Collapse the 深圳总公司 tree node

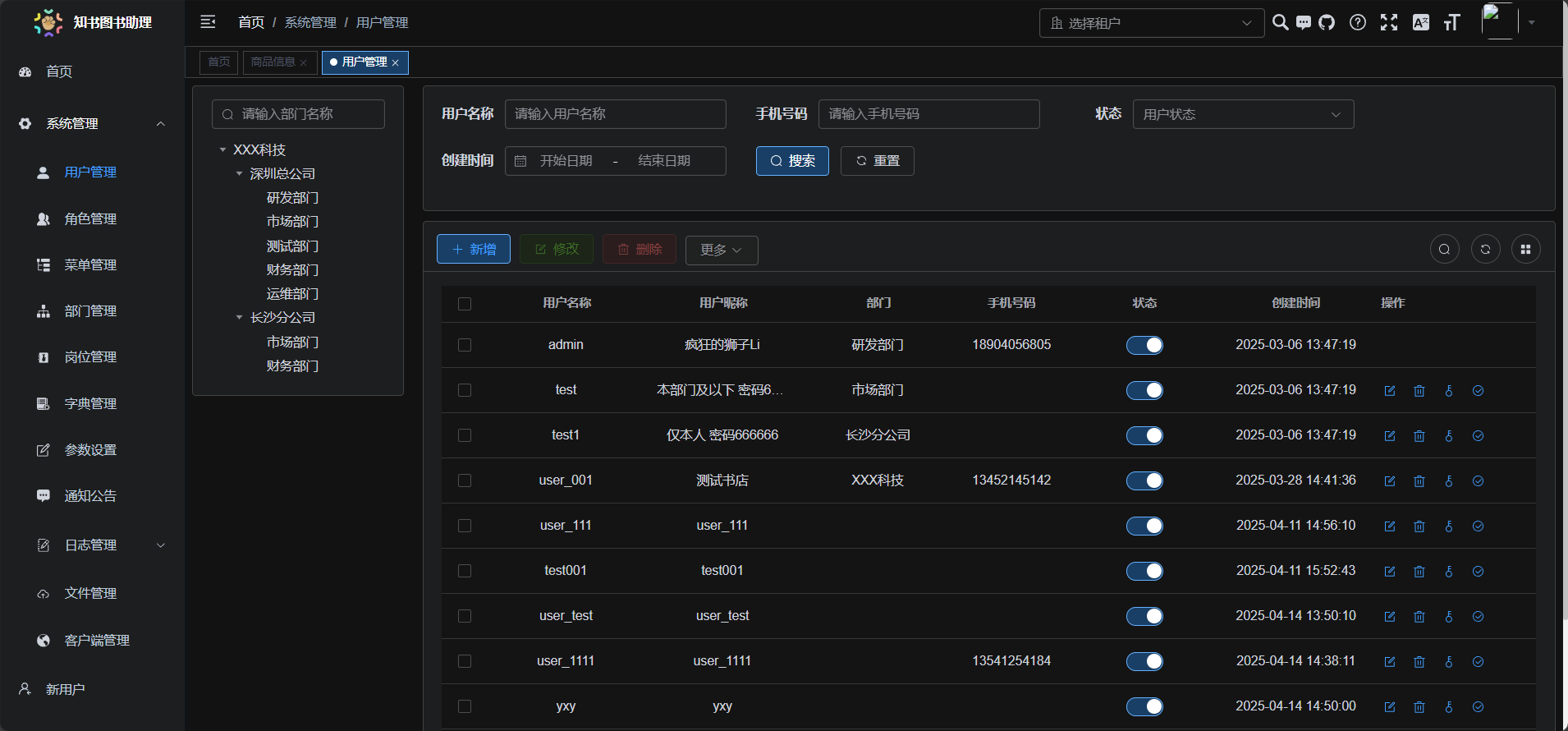pos(240,174)
